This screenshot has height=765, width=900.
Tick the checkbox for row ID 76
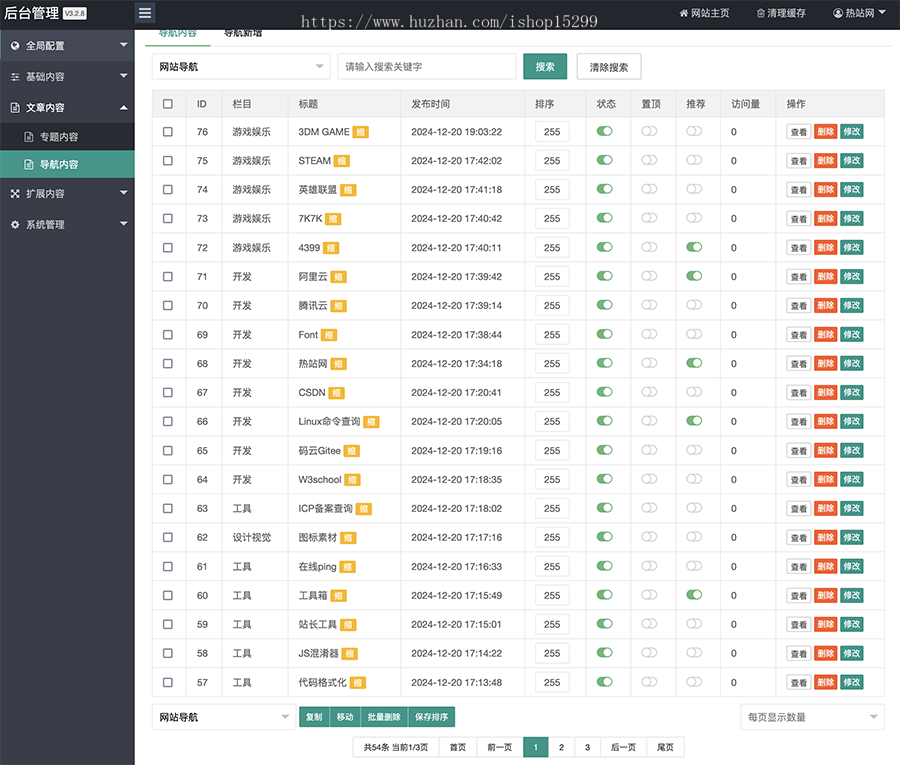click(x=168, y=131)
